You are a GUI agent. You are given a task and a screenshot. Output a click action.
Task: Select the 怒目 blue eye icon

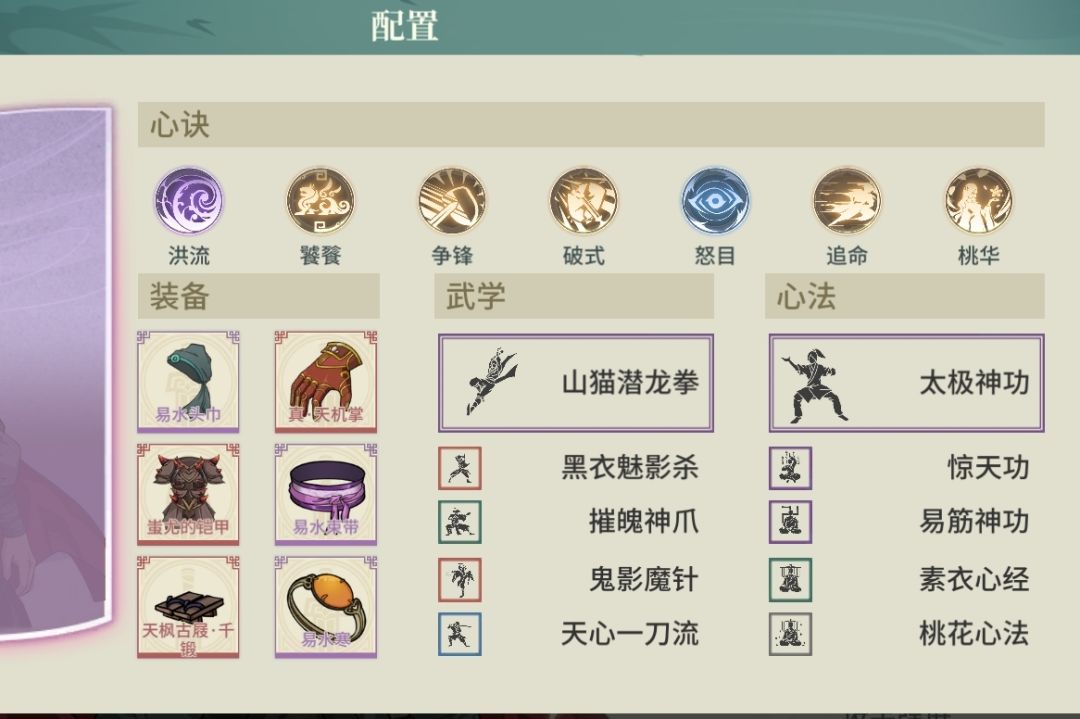715,201
